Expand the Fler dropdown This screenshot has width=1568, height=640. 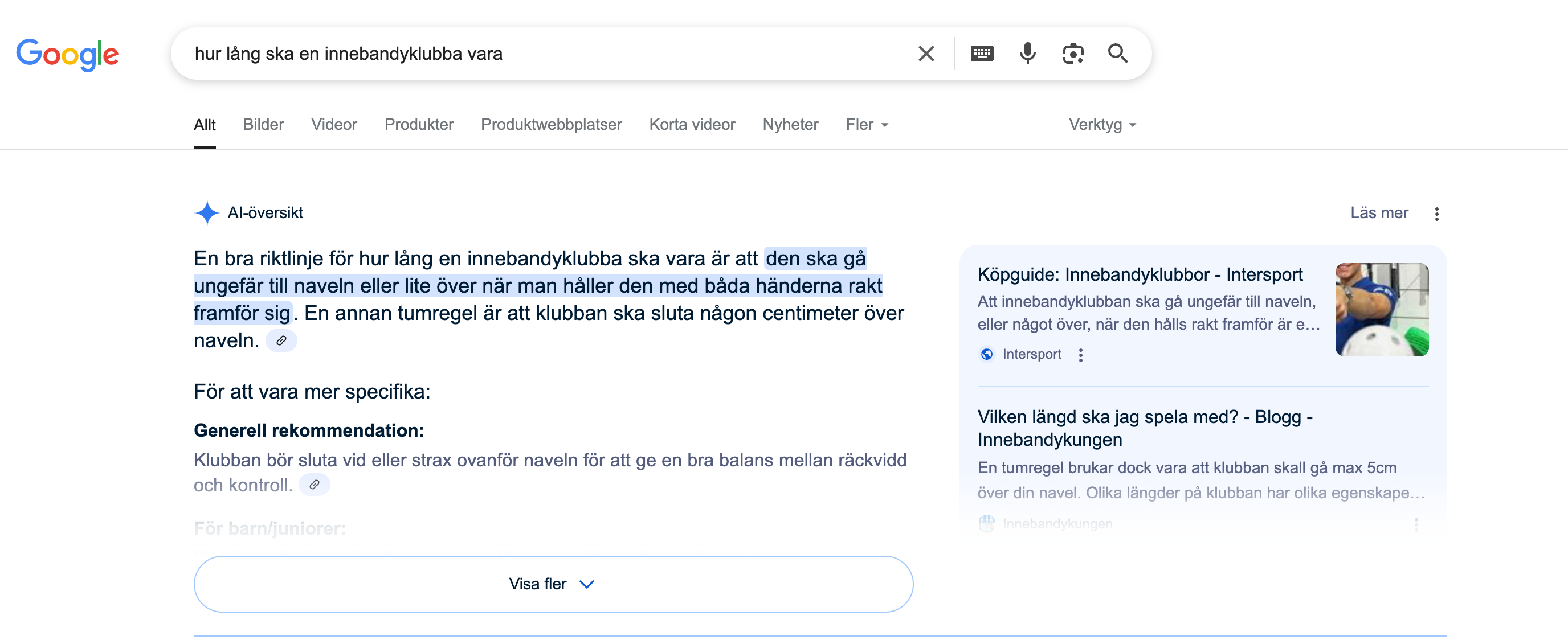point(867,125)
